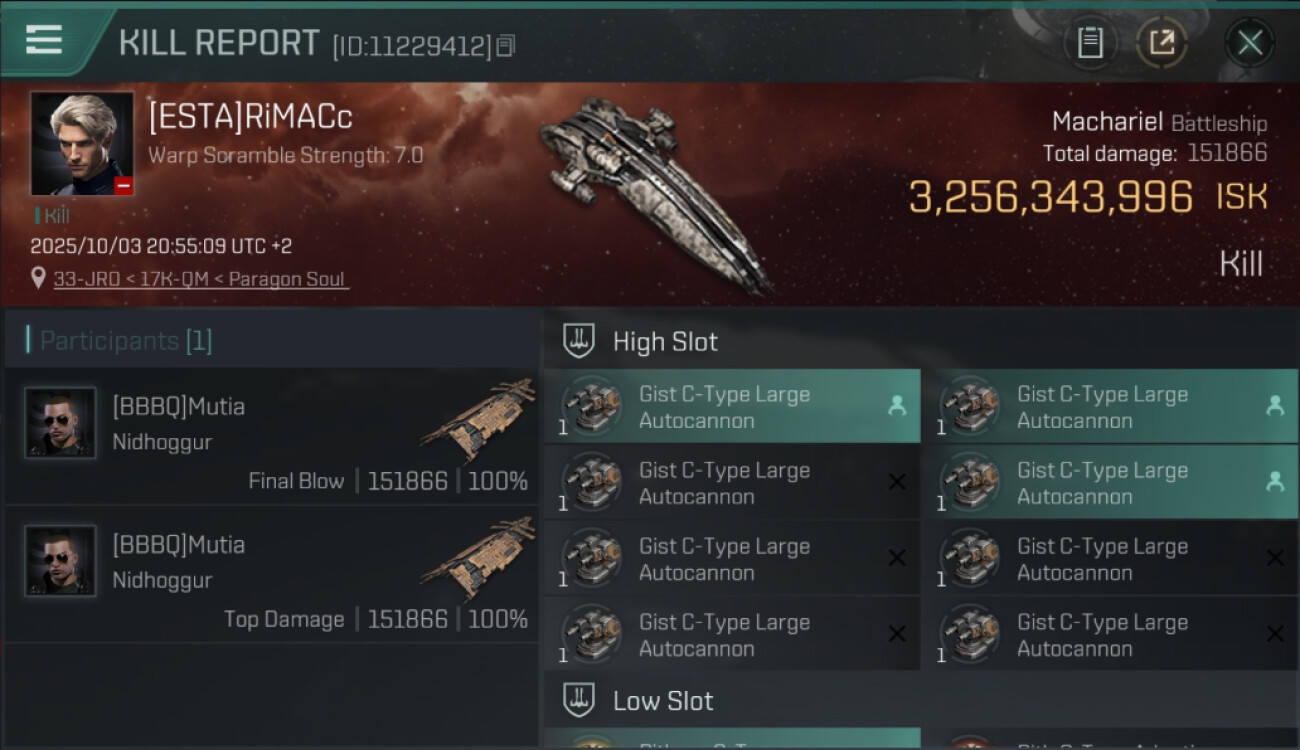
Task: Click the location pin icon
Action: tap(38, 279)
